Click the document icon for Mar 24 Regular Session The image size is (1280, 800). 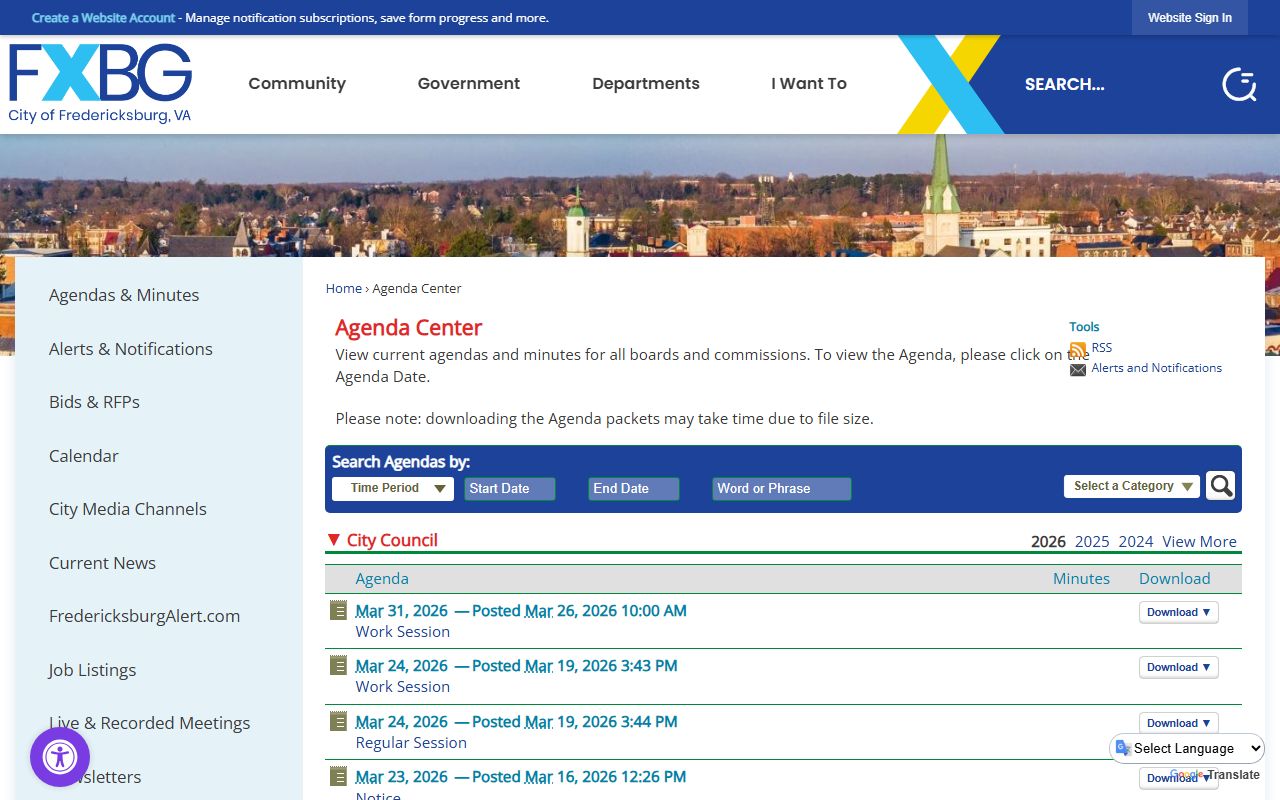339,721
